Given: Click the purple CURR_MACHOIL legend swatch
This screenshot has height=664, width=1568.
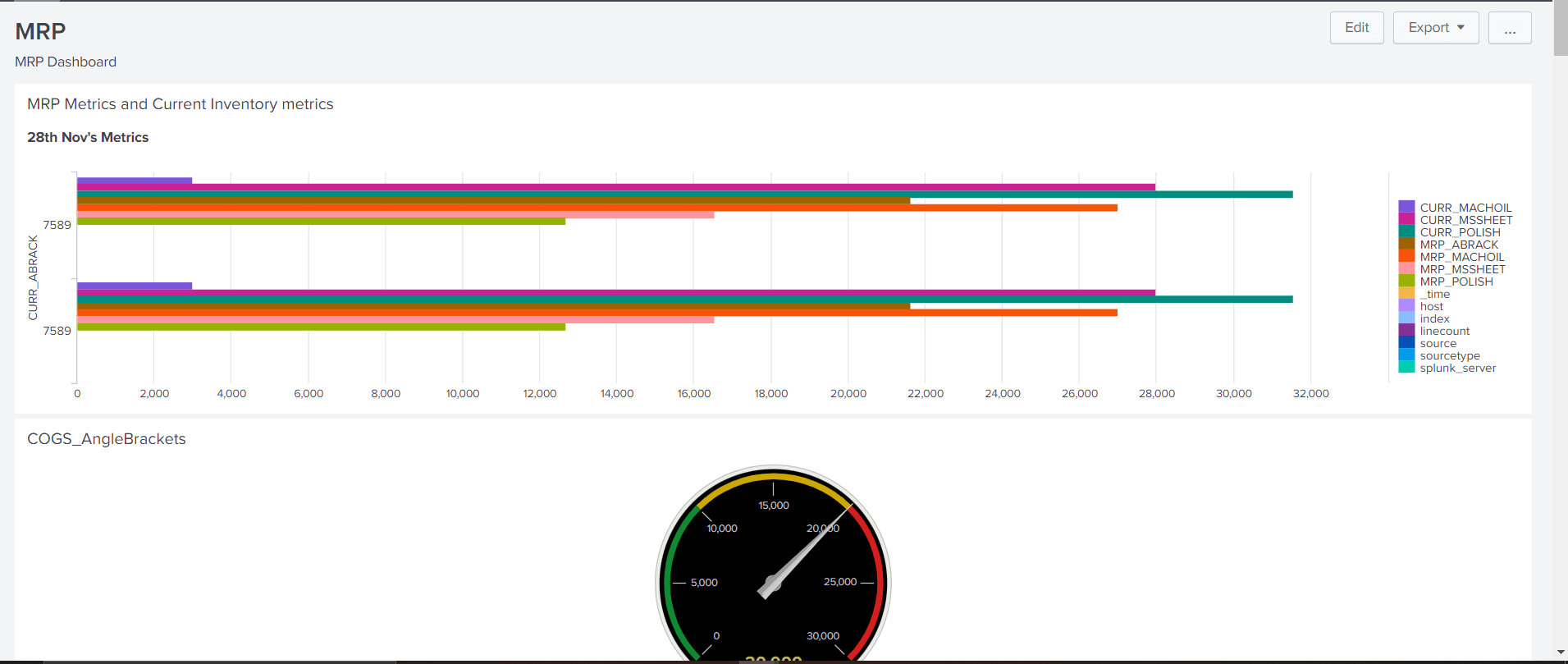Looking at the screenshot, I should click(1406, 208).
